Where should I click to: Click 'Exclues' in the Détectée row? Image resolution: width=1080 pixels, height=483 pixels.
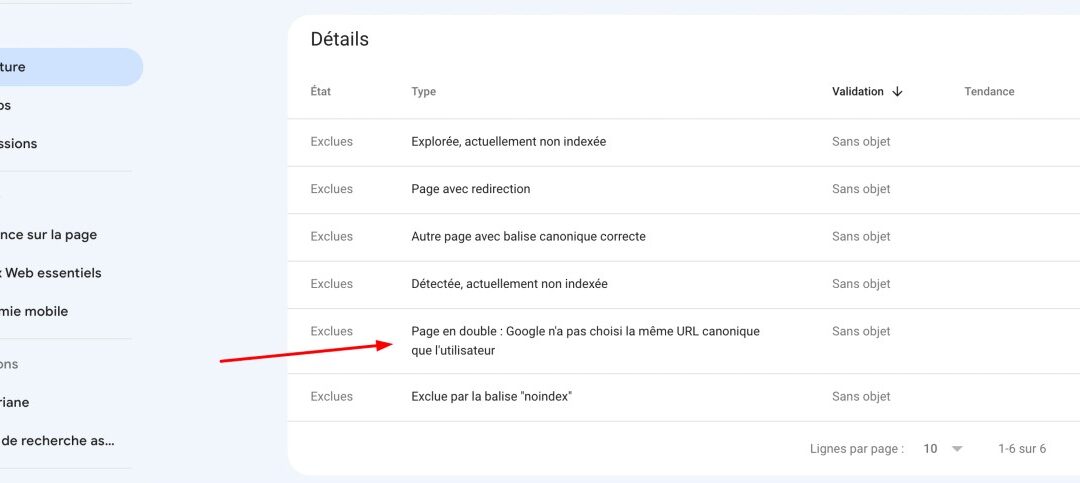[331, 283]
